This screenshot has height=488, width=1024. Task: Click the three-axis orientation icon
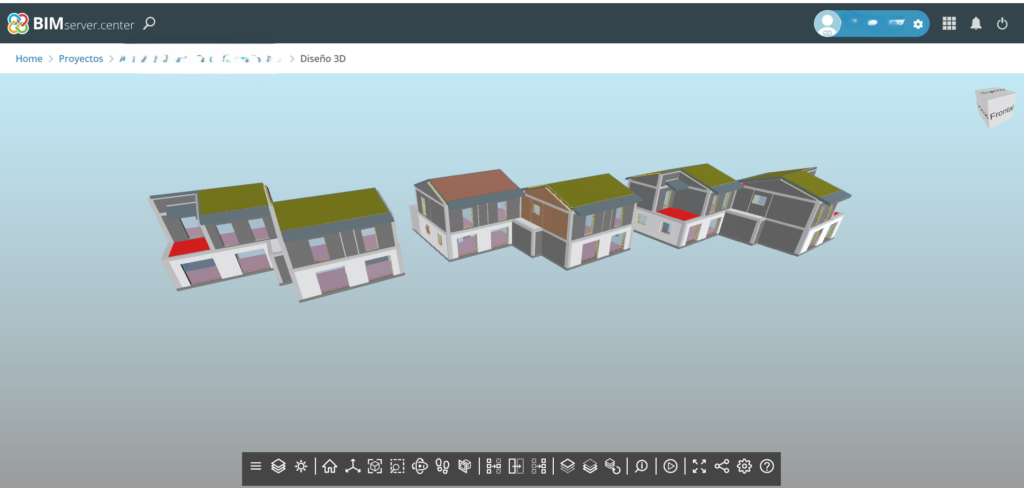tap(352, 466)
